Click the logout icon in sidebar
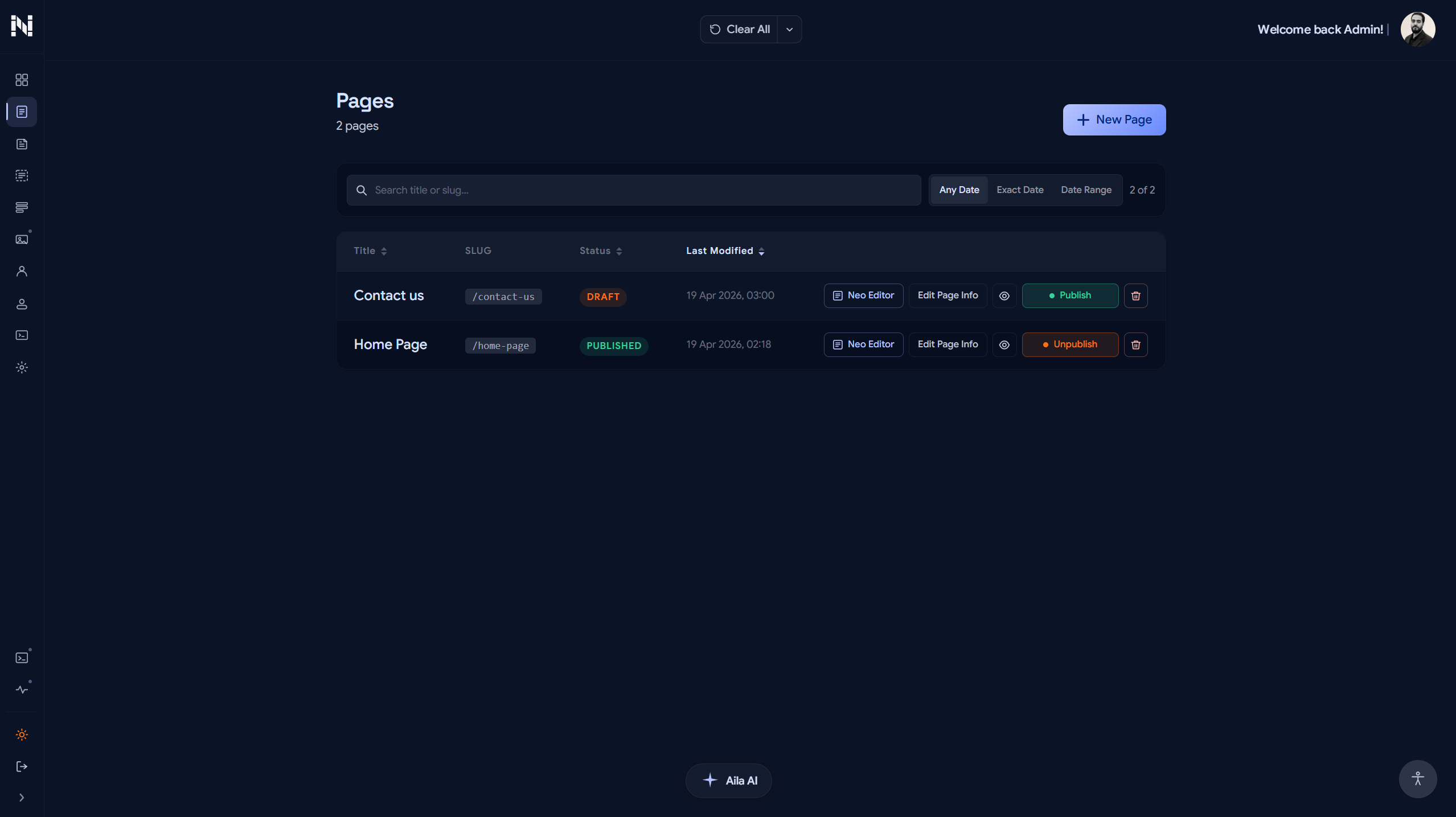The image size is (1456, 817). pyautogui.click(x=22, y=766)
